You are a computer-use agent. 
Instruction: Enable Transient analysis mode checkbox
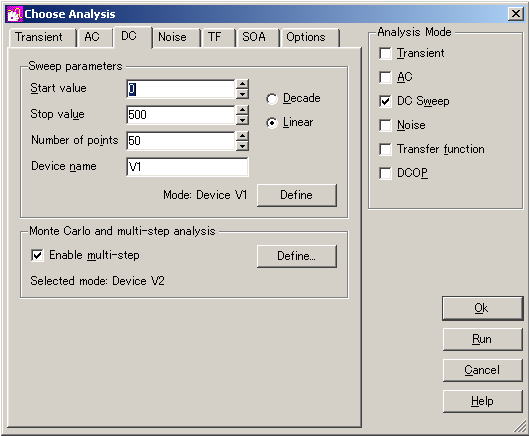[385, 53]
